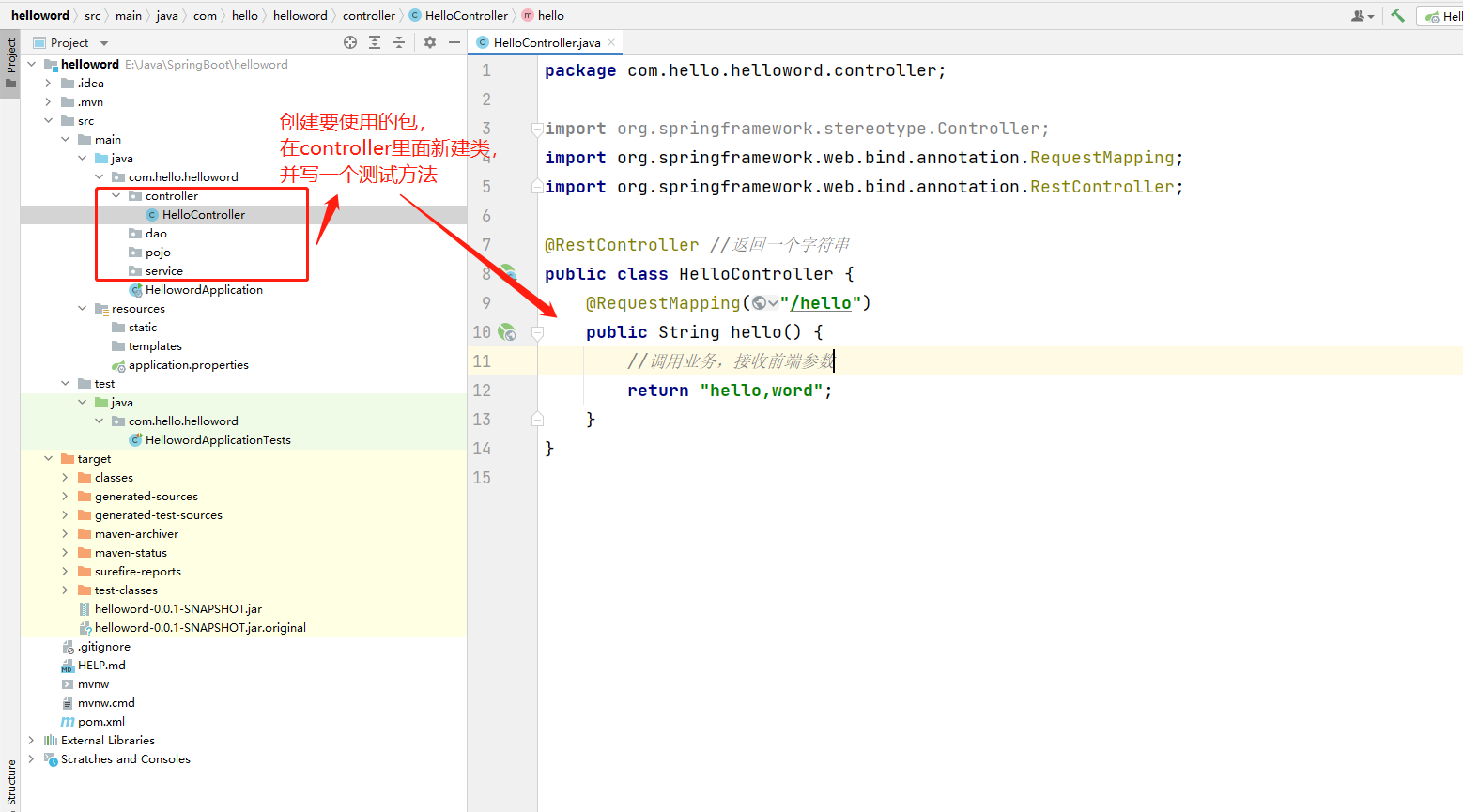Click fold end marker at line 13
This screenshot has height=812, width=1463.
[538, 420]
